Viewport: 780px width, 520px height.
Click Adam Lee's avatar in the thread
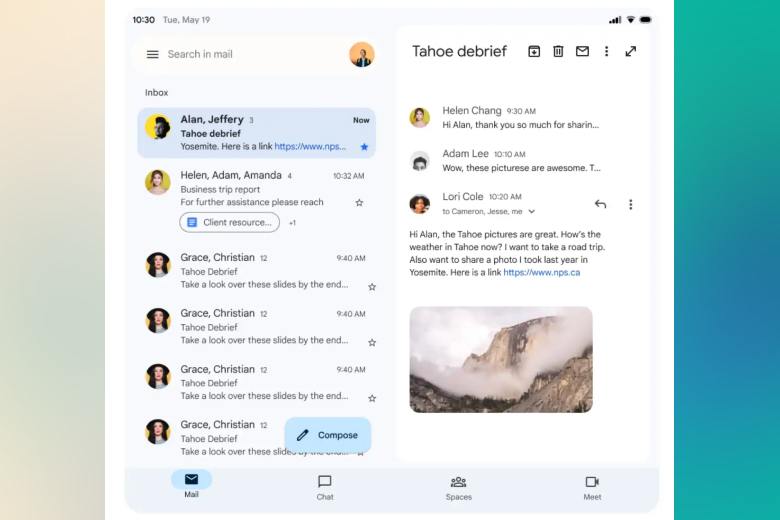(x=419, y=161)
